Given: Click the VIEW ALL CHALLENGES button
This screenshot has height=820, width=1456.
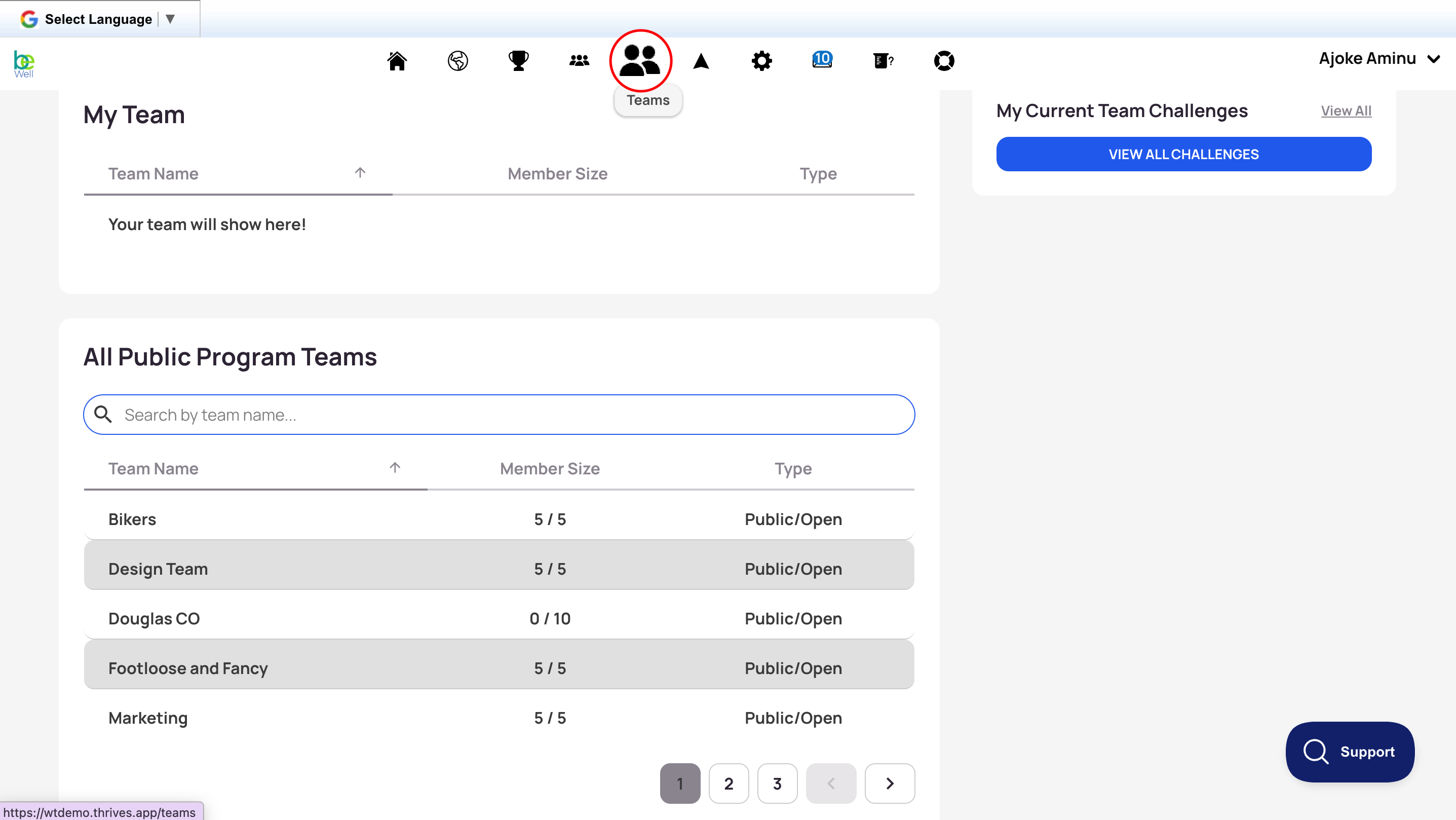Looking at the screenshot, I should click(1183, 154).
